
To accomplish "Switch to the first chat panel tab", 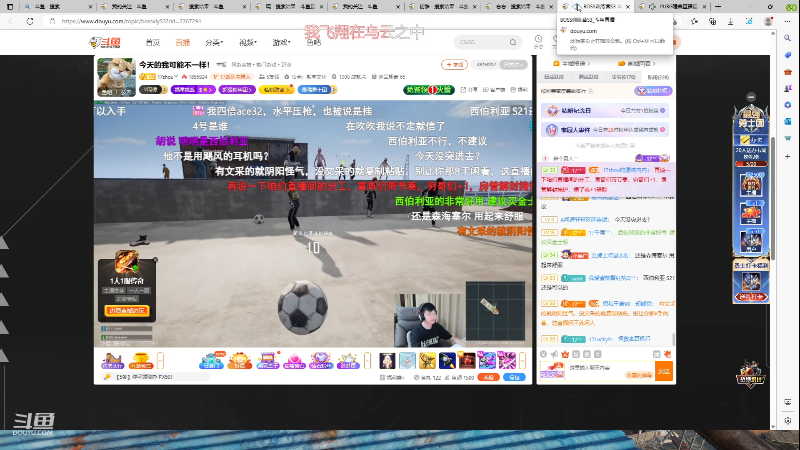I will coord(554,77).
